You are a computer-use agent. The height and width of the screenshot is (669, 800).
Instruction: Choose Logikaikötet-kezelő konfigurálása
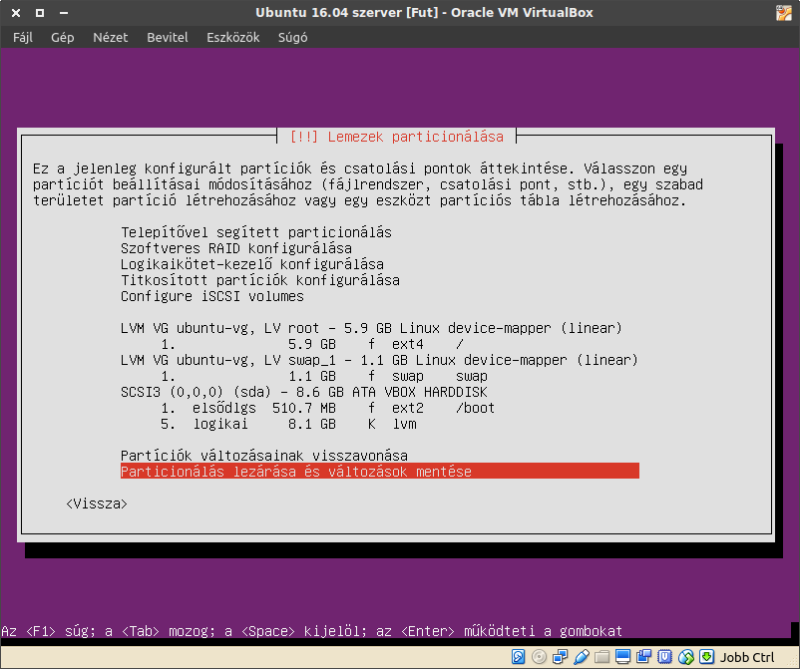(252, 264)
